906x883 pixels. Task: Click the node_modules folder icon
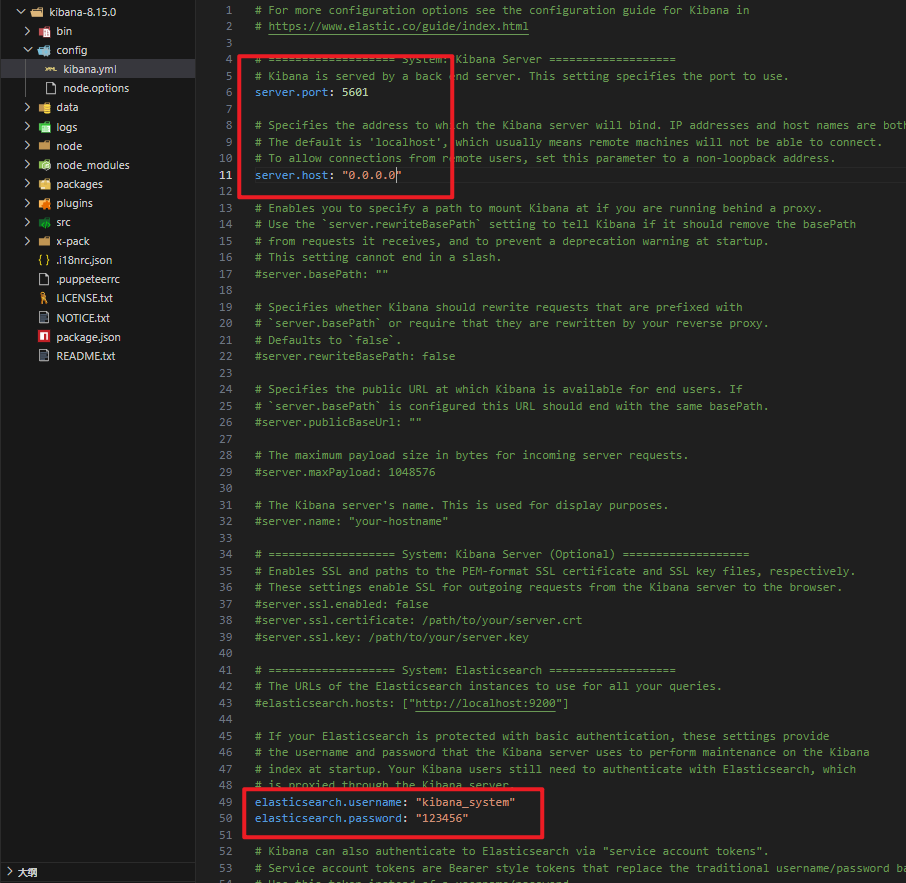tap(44, 165)
